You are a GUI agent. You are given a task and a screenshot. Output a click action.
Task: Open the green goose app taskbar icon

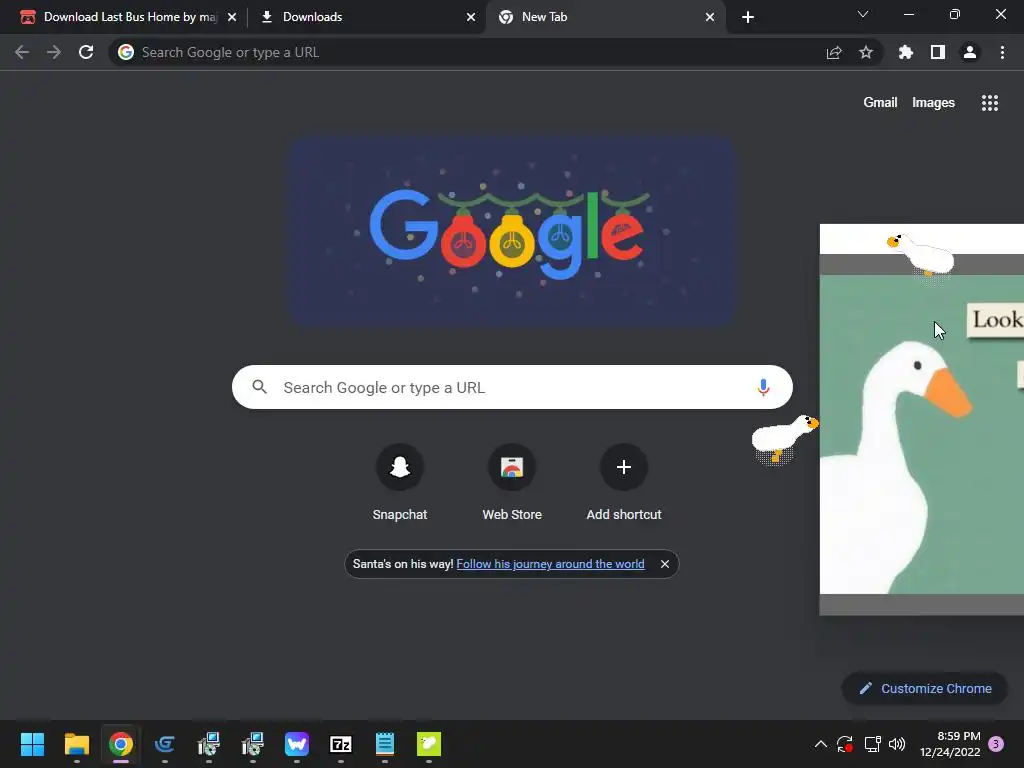(x=429, y=744)
